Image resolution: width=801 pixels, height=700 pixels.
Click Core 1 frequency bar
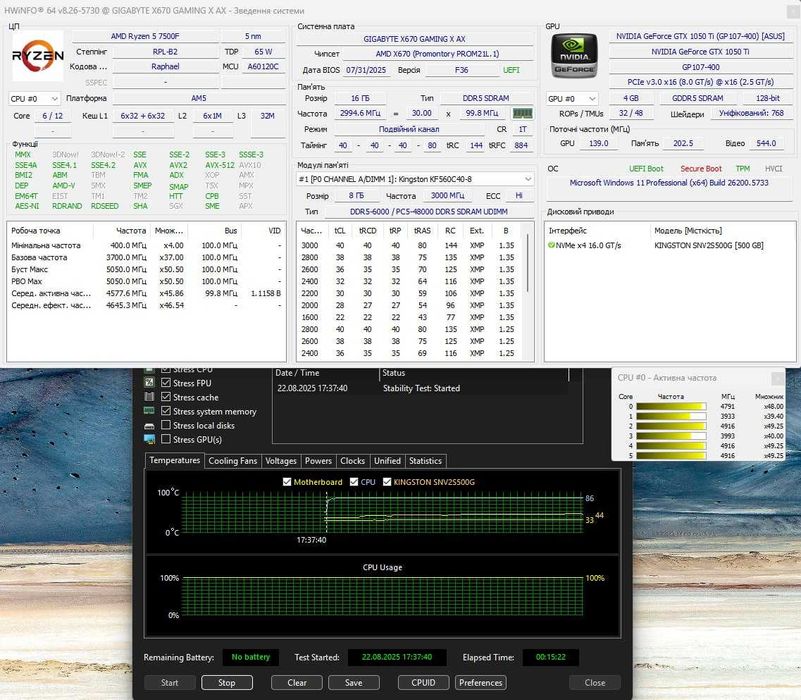pos(671,416)
